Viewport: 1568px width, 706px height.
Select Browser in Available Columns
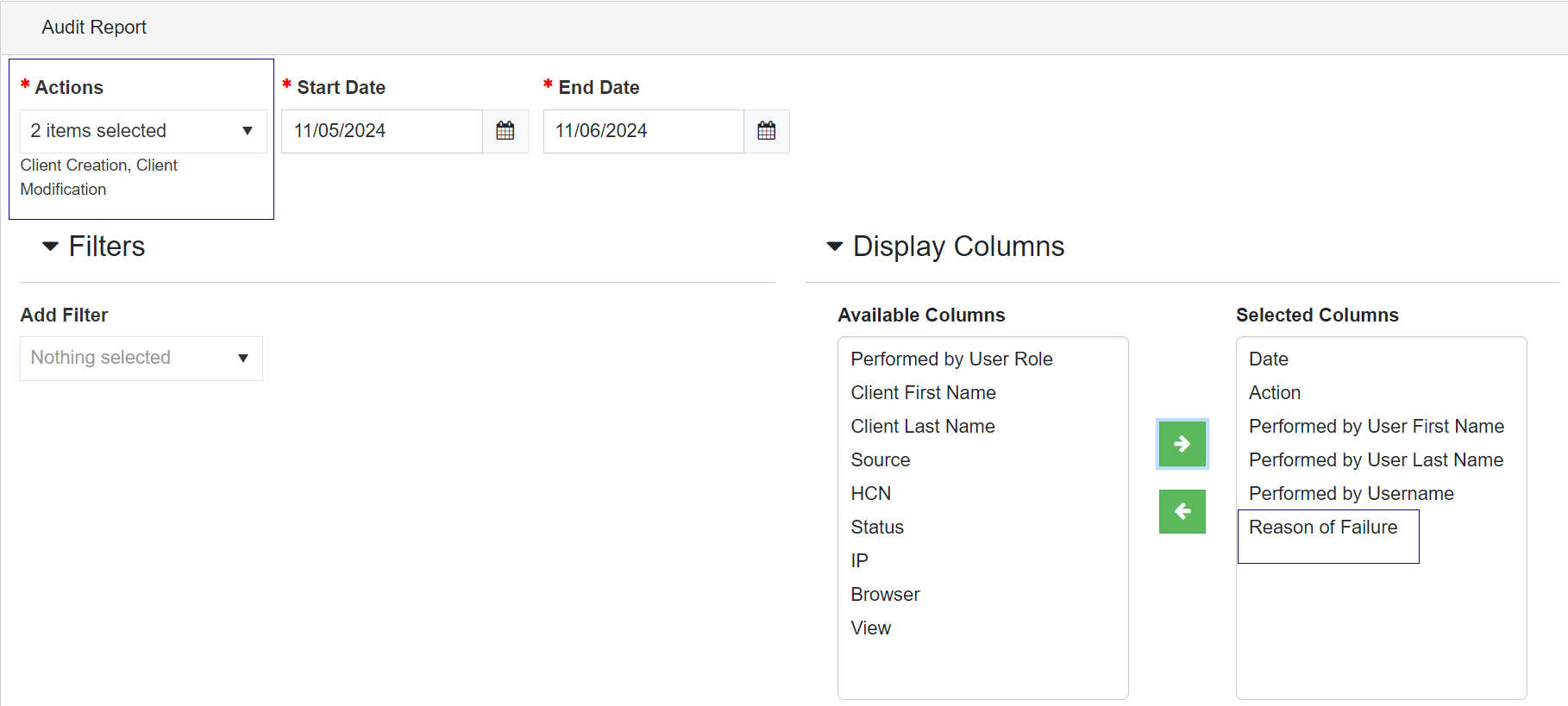click(x=885, y=594)
